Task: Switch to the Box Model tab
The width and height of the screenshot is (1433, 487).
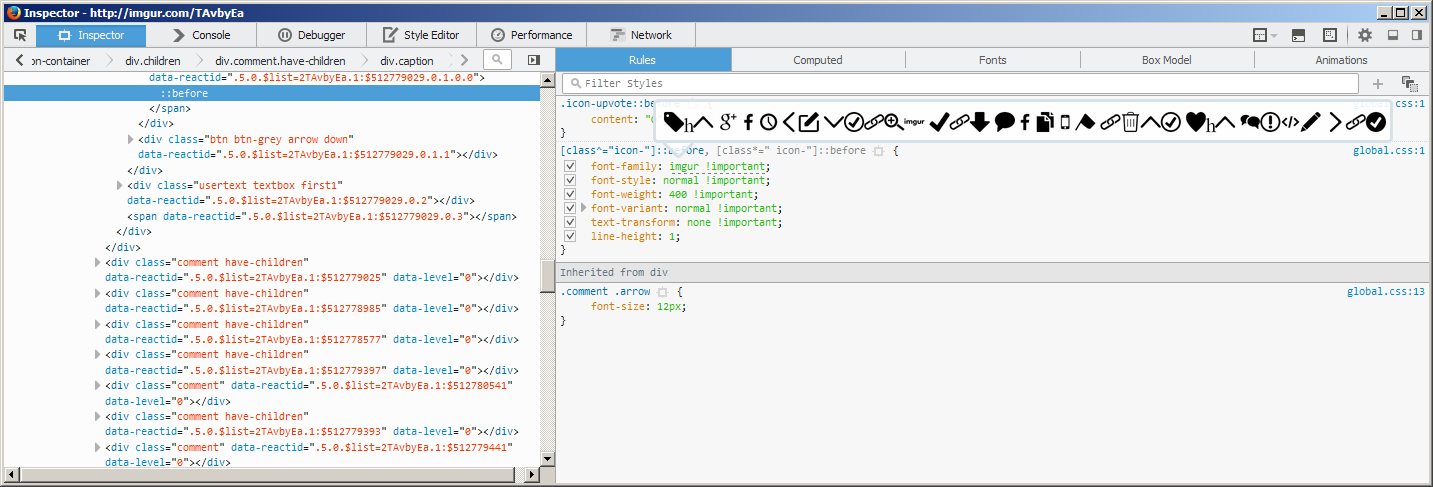Action: click(x=1167, y=60)
